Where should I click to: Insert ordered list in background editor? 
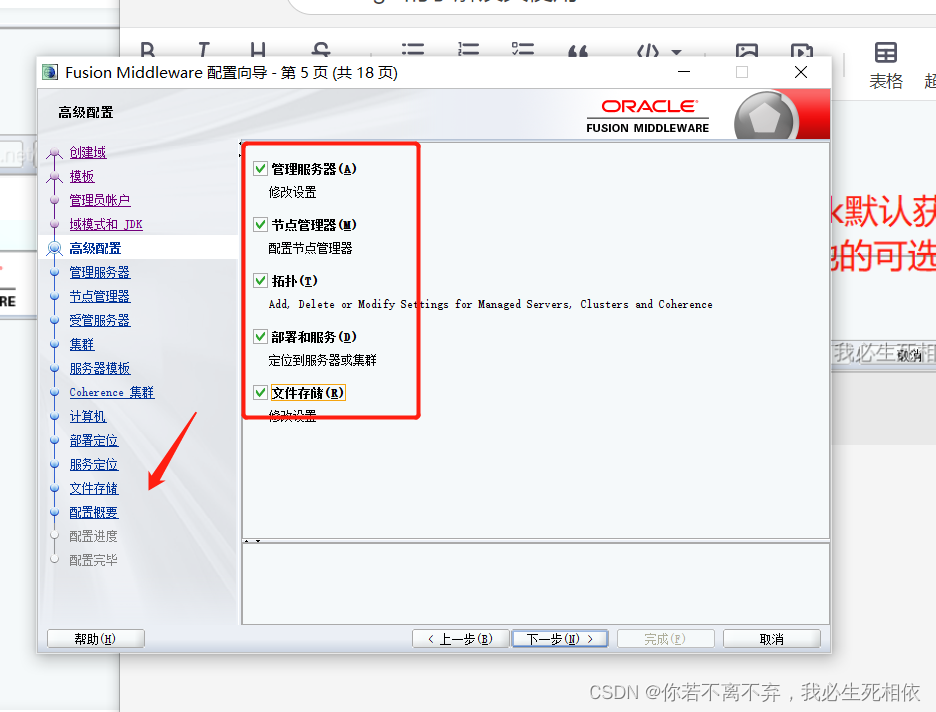(468, 50)
